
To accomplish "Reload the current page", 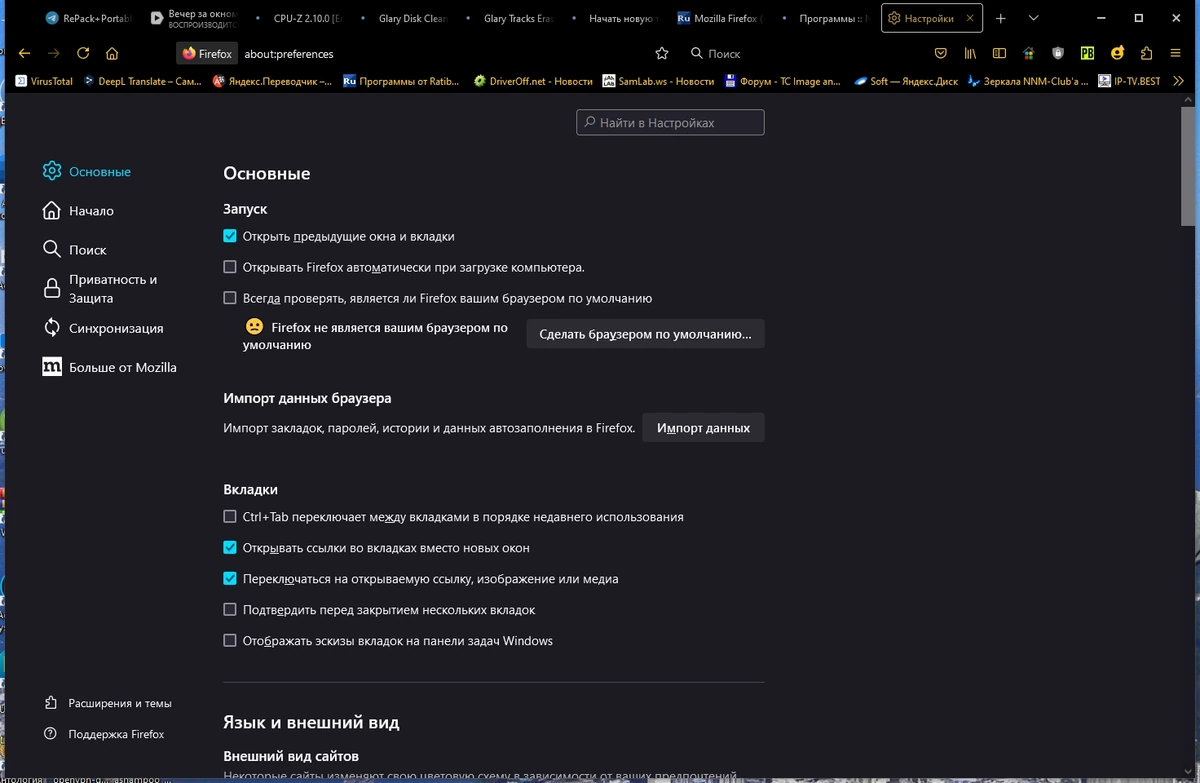I will [83, 53].
